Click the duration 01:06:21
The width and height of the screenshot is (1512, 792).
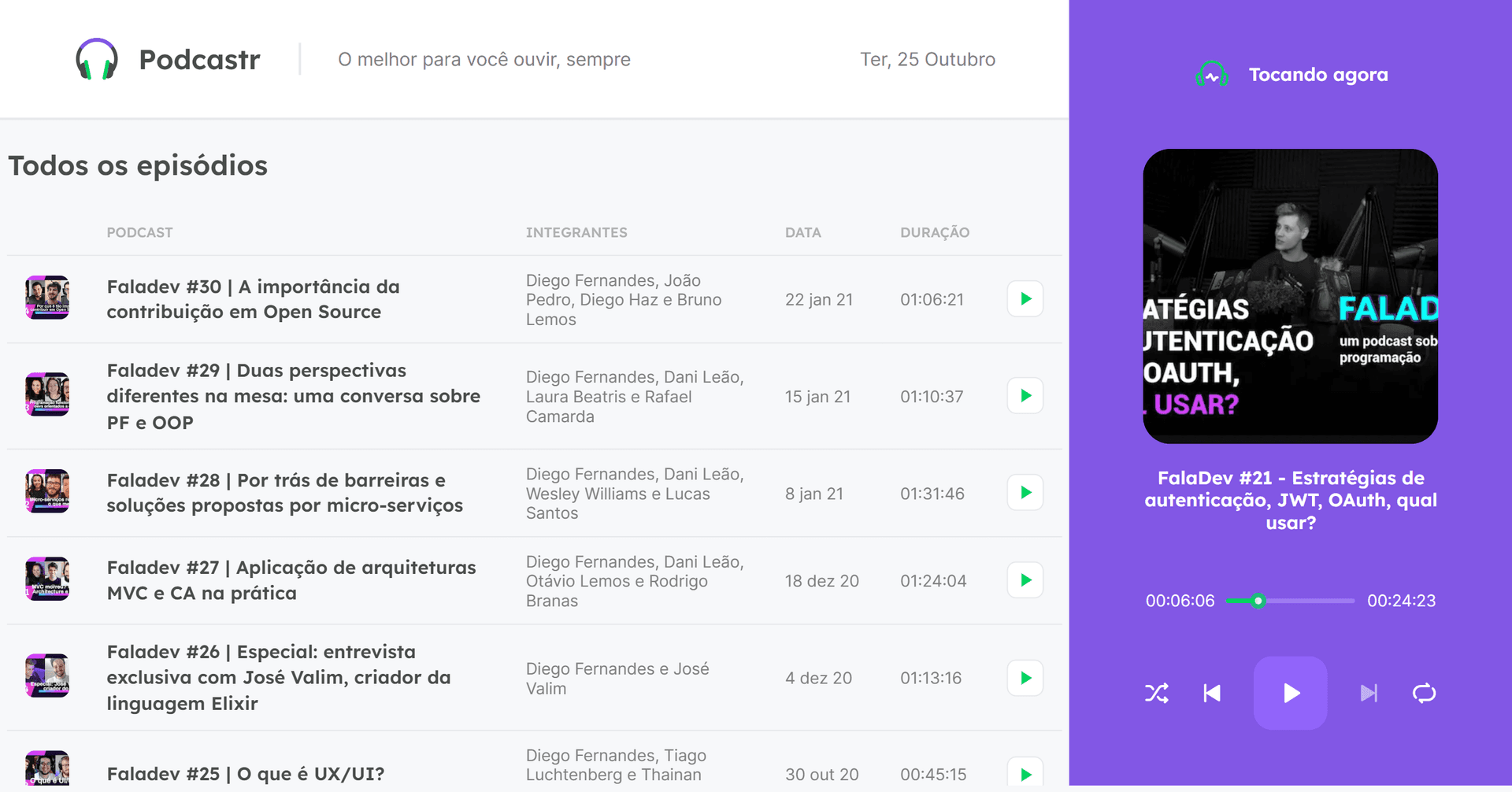[932, 300]
